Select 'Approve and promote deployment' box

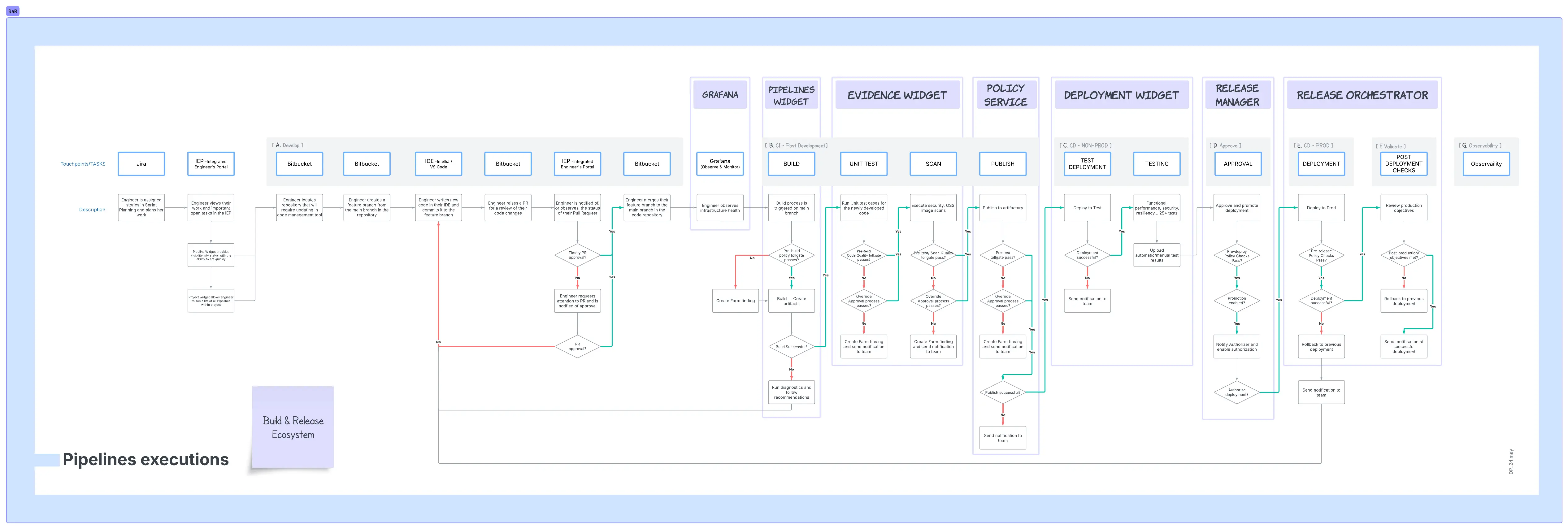click(x=1237, y=208)
